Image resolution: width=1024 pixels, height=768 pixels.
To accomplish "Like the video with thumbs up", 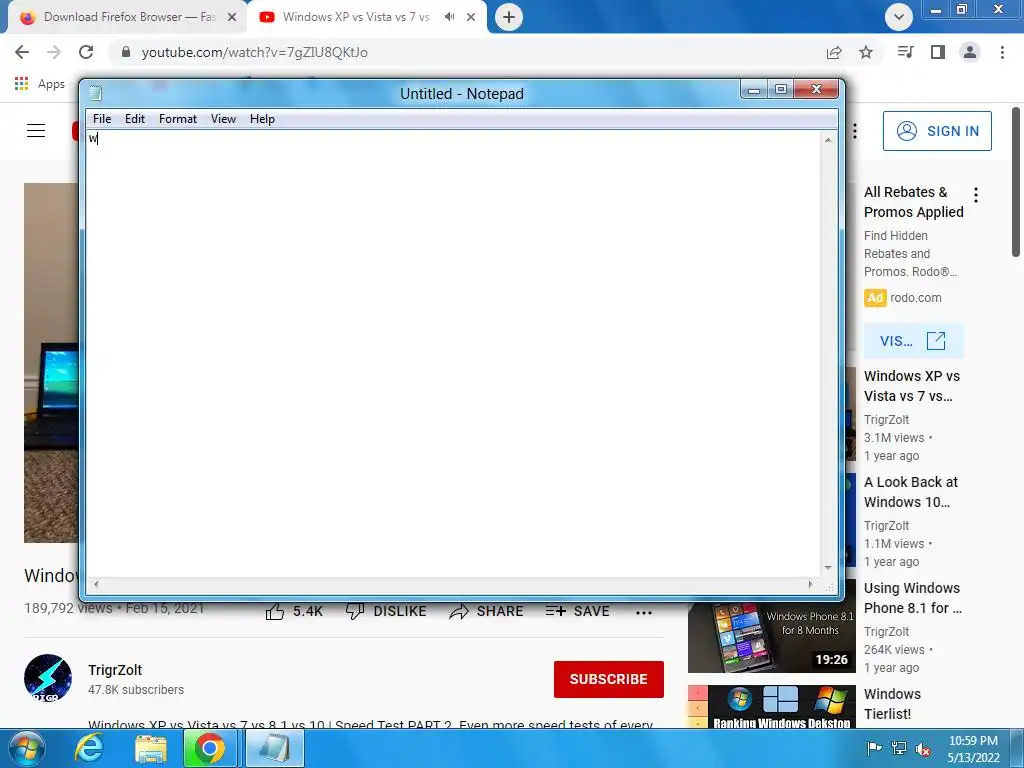I will pos(294,611).
